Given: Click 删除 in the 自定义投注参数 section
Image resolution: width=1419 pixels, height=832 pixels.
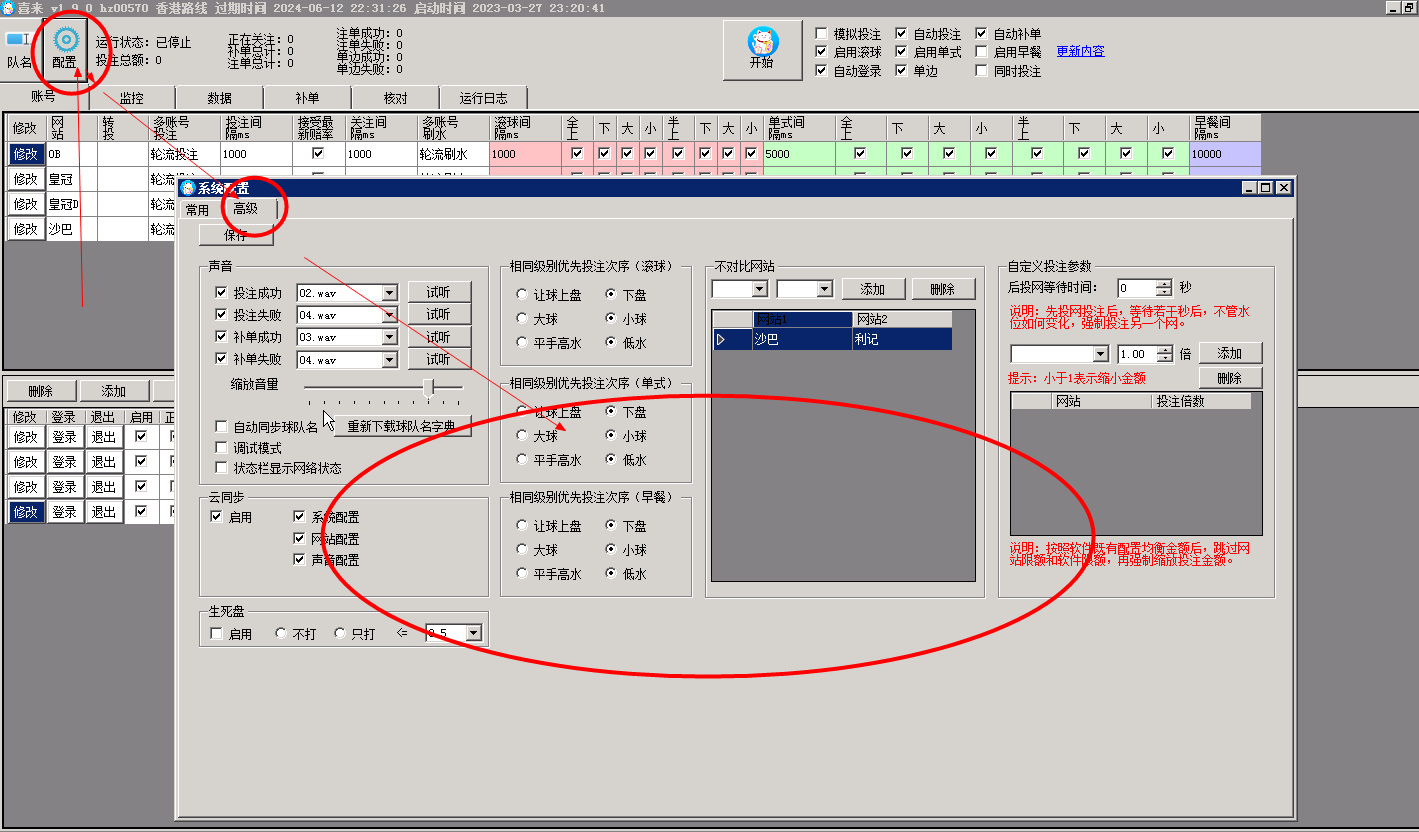Looking at the screenshot, I should click(x=1230, y=378).
